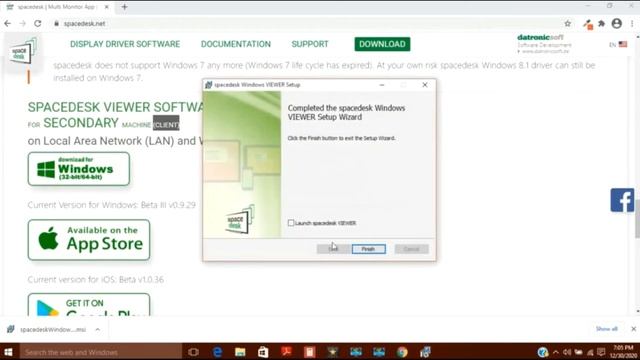The width and height of the screenshot is (640, 360).
Task: Open Task View from taskbar
Action: click(193, 352)
